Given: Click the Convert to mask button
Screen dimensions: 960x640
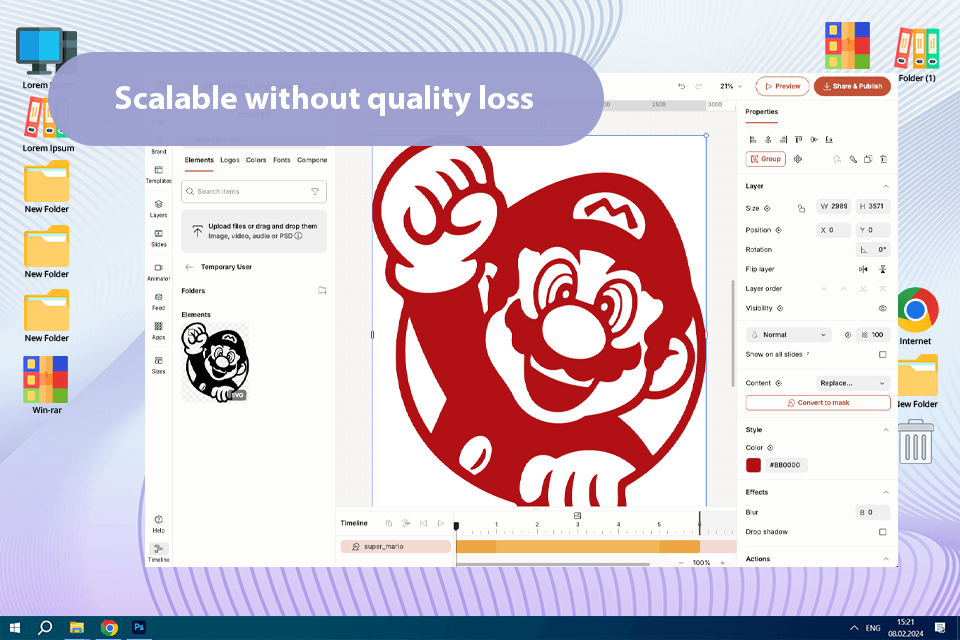Looking at the screenshot, I should 818,403.
